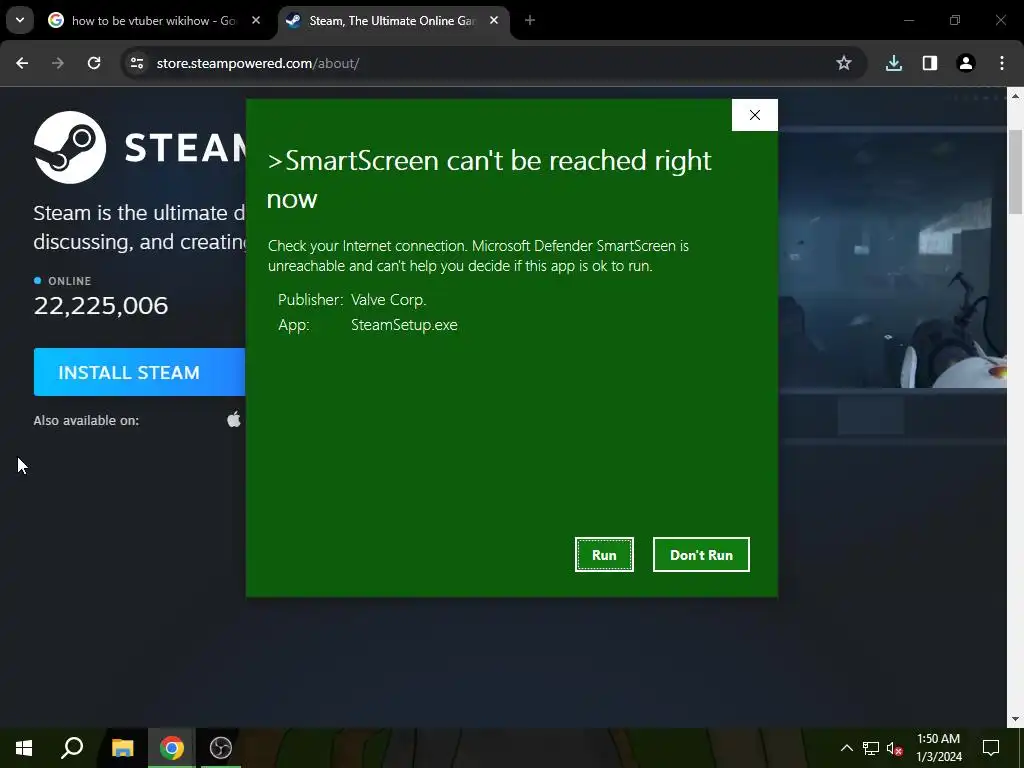Click the page vertical scrollbar thumb
Screen dimensions: 1024x768
1015,172
